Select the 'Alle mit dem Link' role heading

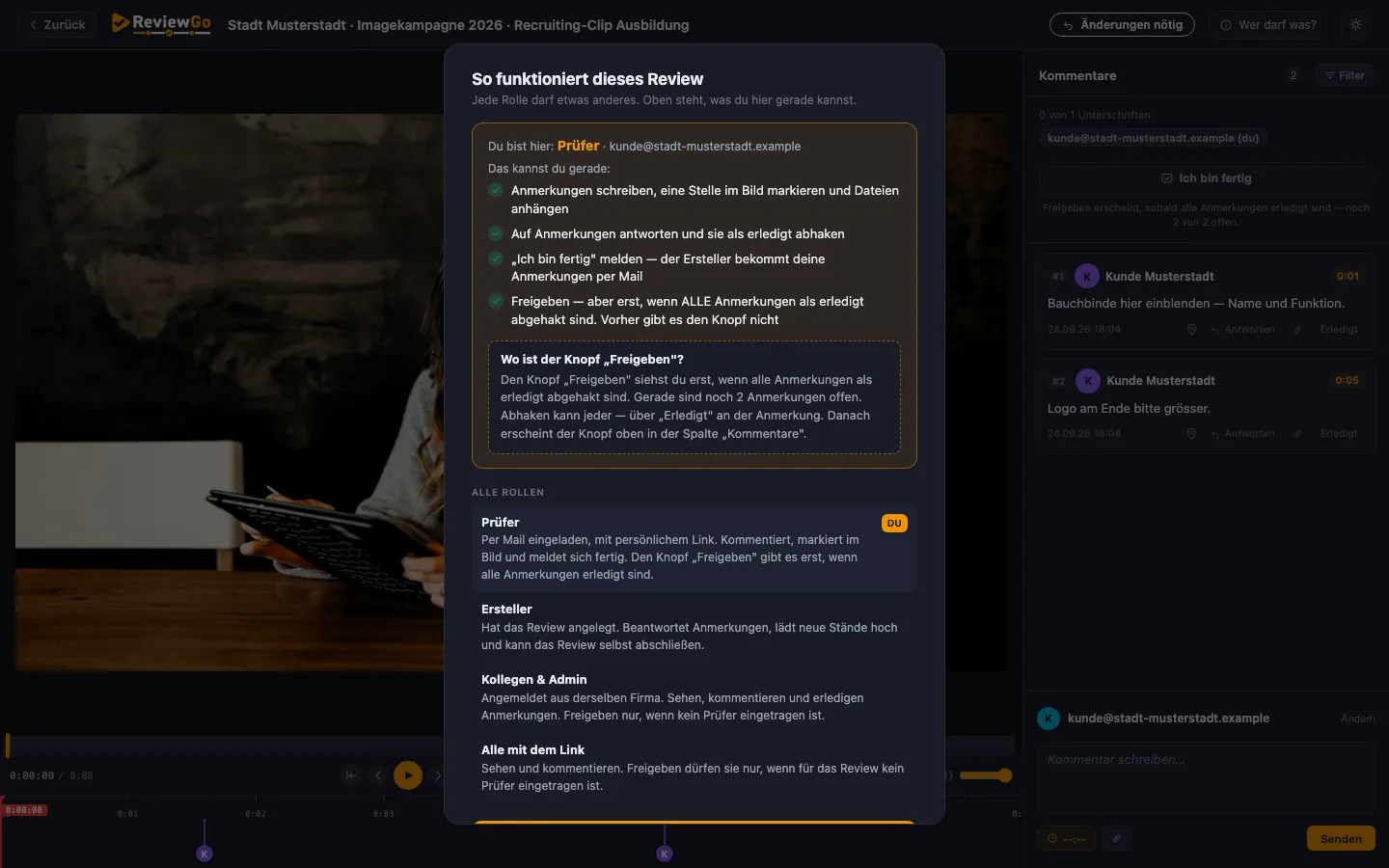533,750
